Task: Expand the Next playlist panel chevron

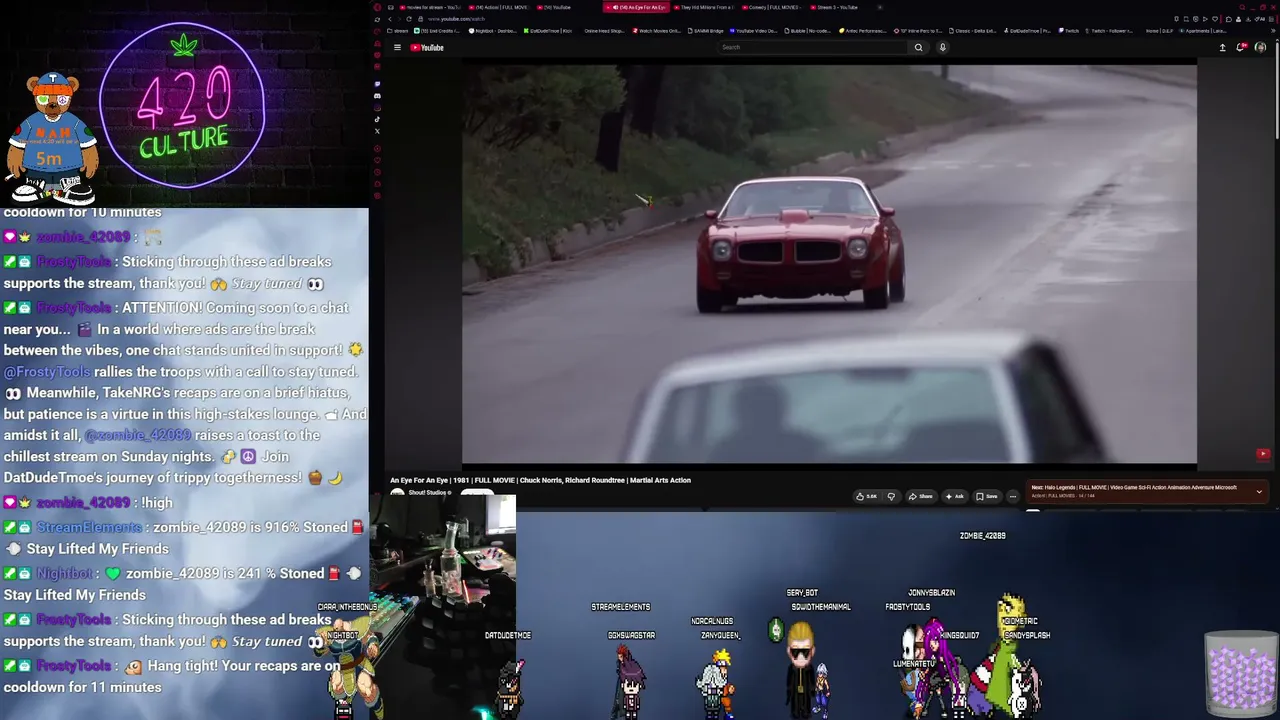Action: click(x=1259, y=491)
